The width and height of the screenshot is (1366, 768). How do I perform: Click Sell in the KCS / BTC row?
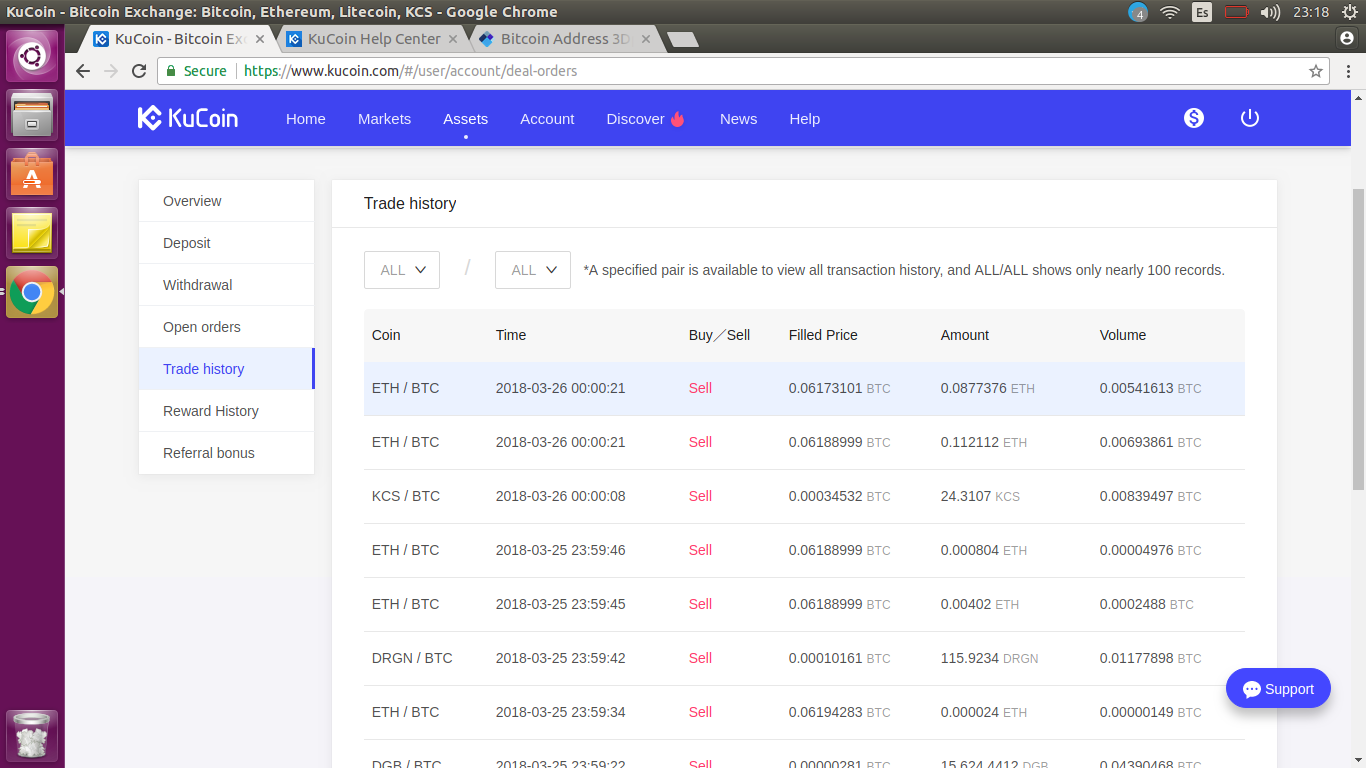700,496
